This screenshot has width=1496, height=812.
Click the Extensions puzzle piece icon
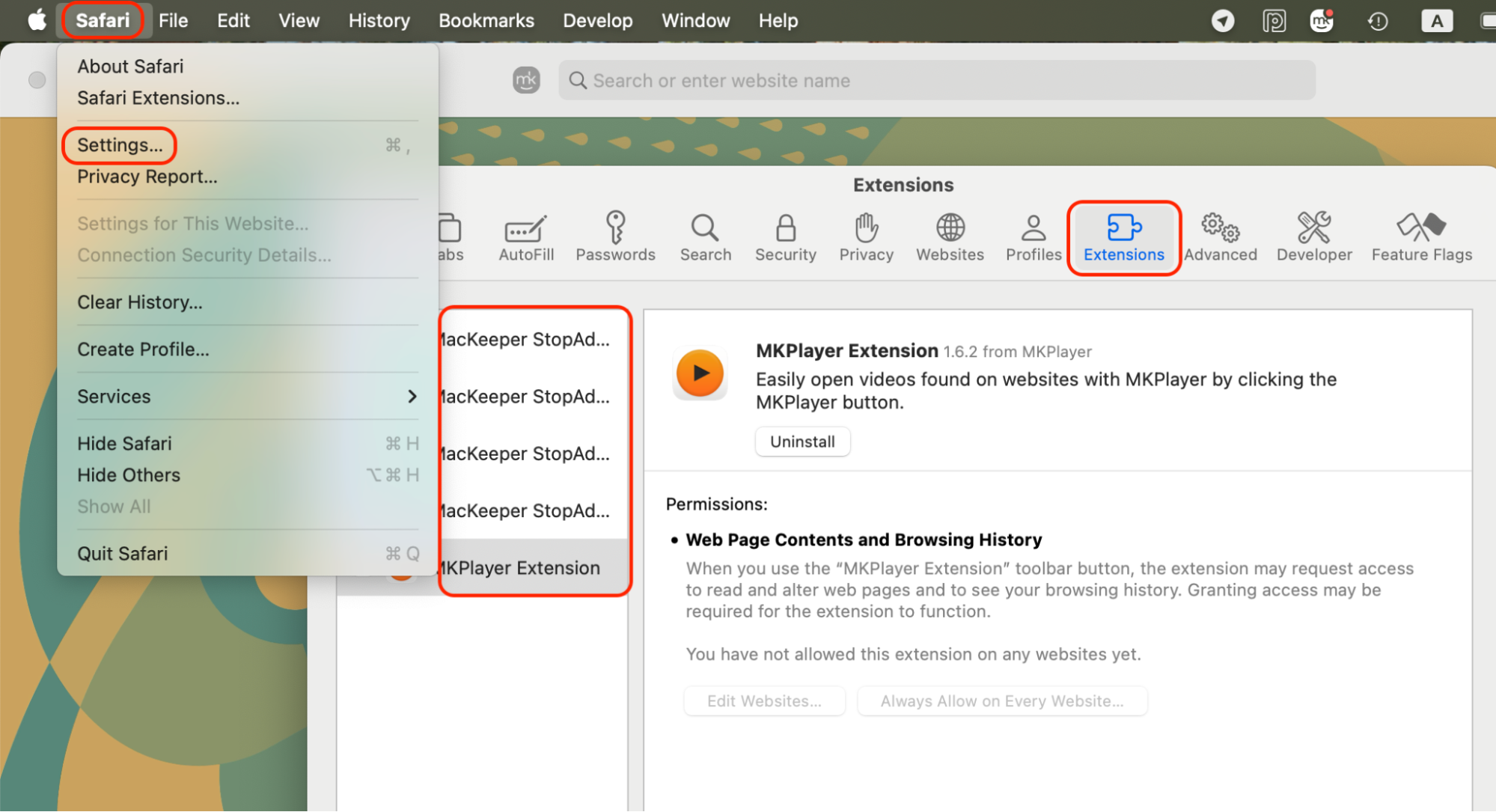coord(1123,236)
